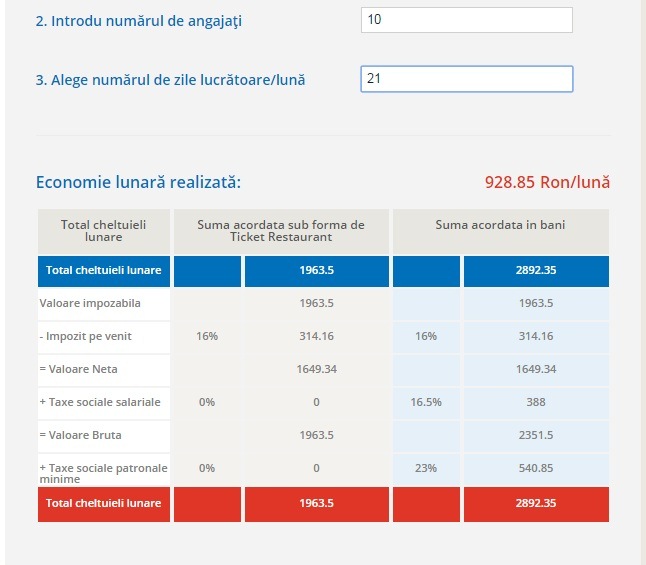Click the '= Valoare Bruta' row label
Image resolution: width=646 pixels, height=565 pixels.
coord(81,435)
